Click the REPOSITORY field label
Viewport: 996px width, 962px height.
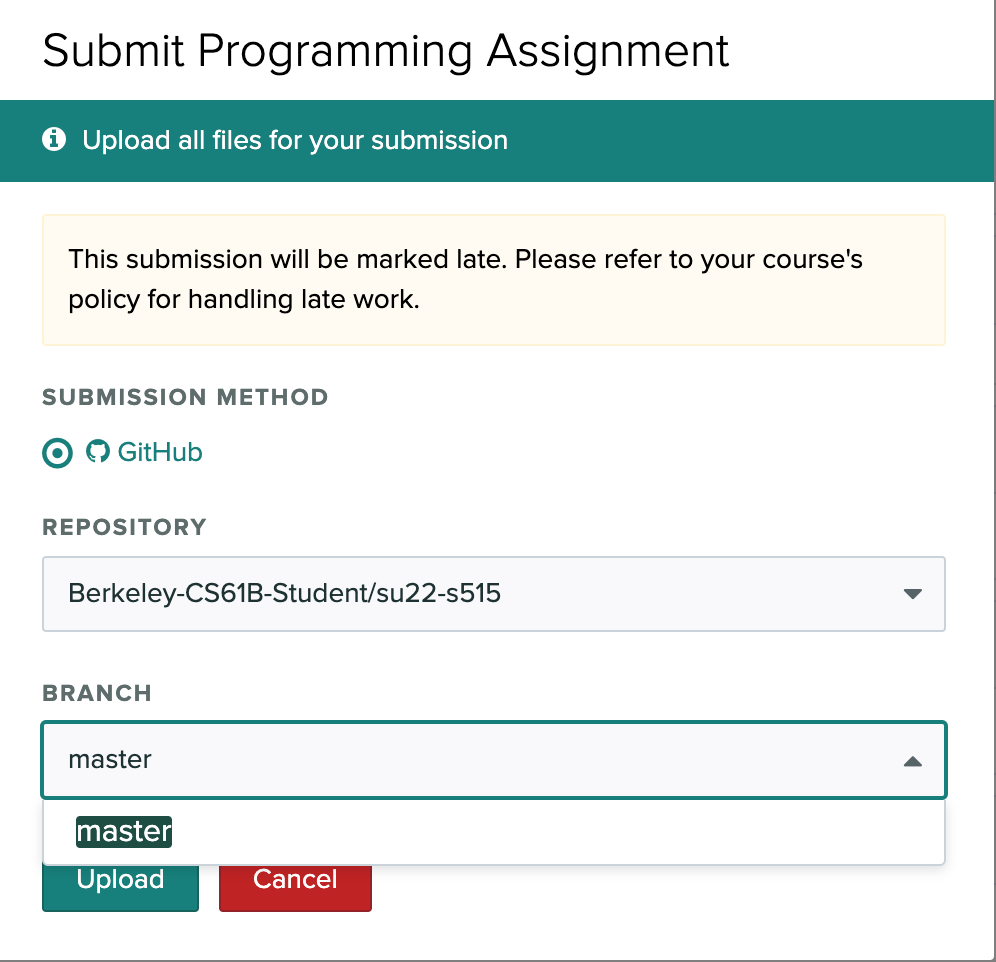click(124, 527)
